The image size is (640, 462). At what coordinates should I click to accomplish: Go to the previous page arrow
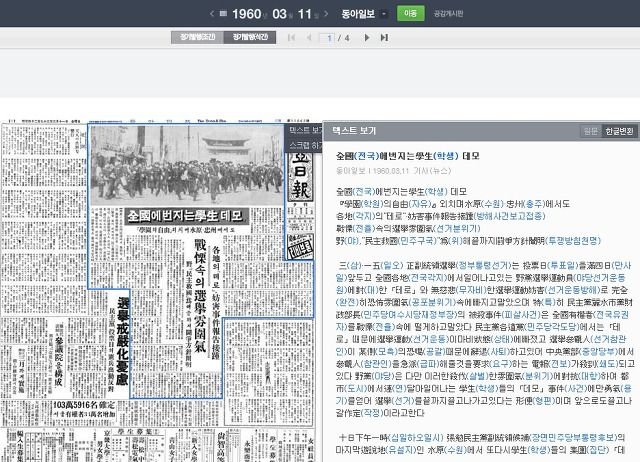click(x=309, y=38)
